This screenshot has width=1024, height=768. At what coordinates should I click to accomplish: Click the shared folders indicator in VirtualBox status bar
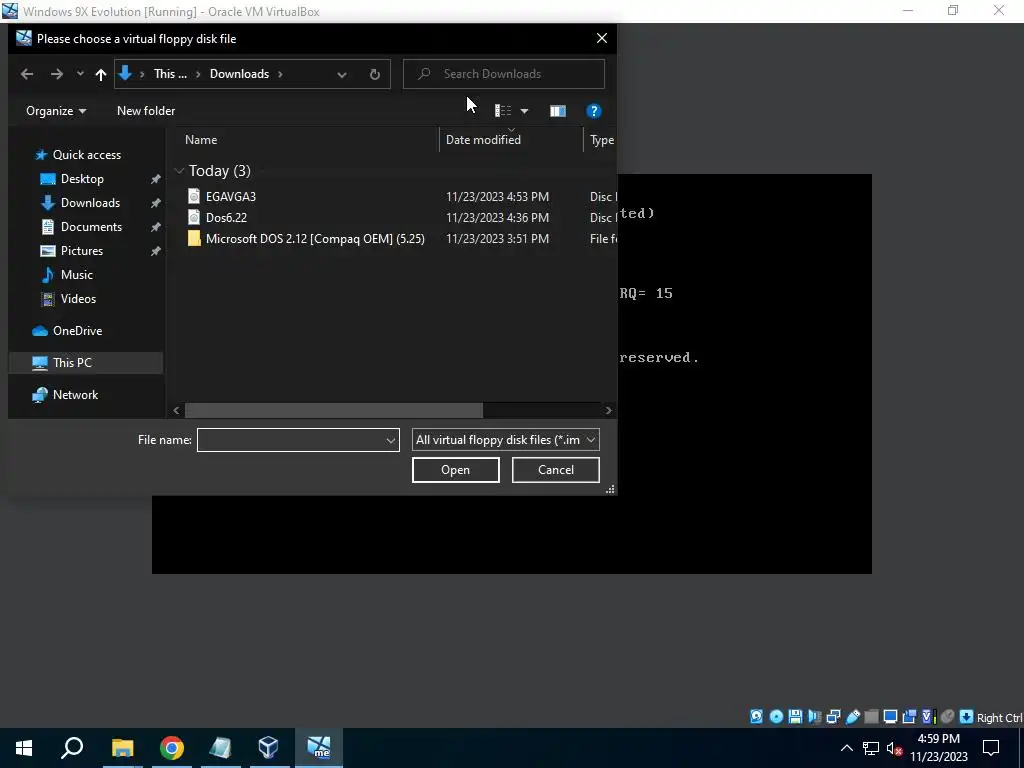click(x=871, y=716)
